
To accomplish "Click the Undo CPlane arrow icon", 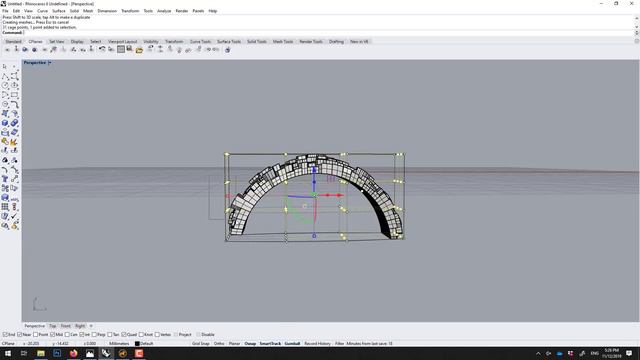I will tap(102, 49).
